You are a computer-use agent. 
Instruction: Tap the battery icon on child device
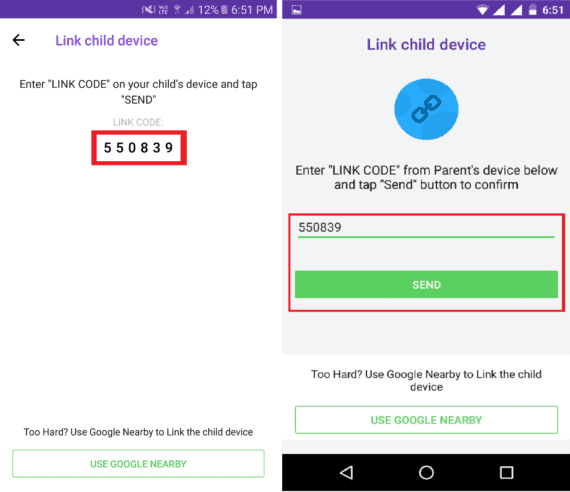click(x=533, y=10)
